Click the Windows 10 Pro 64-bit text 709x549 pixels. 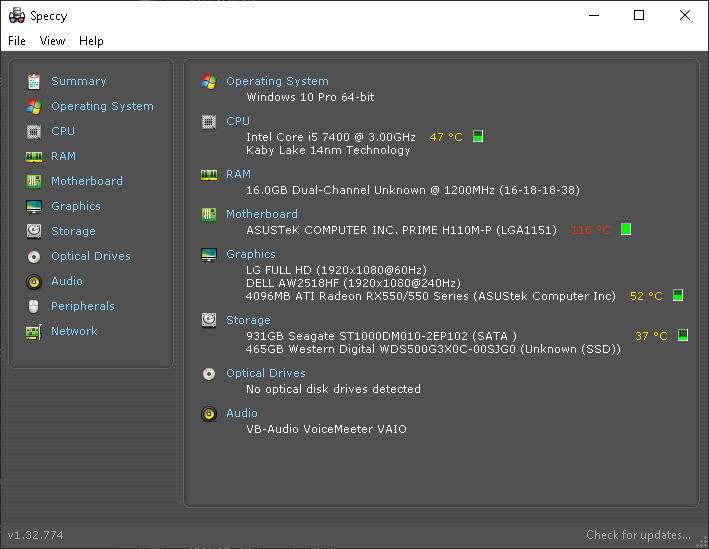310,97
